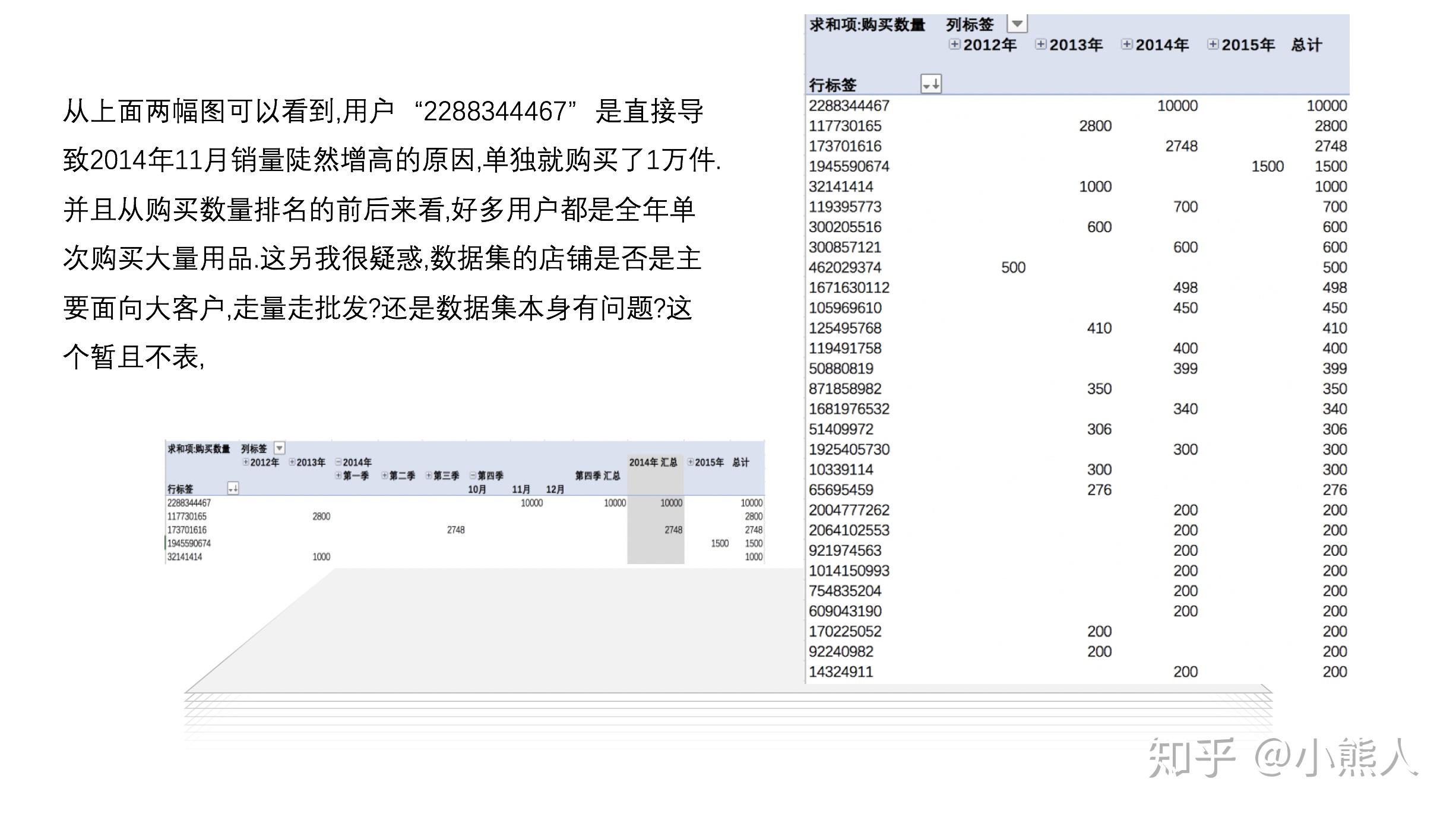Click the third-quarter value 2748 in small table
Image resolution: width=1456 pixels, height=817 pixels.
456,530
